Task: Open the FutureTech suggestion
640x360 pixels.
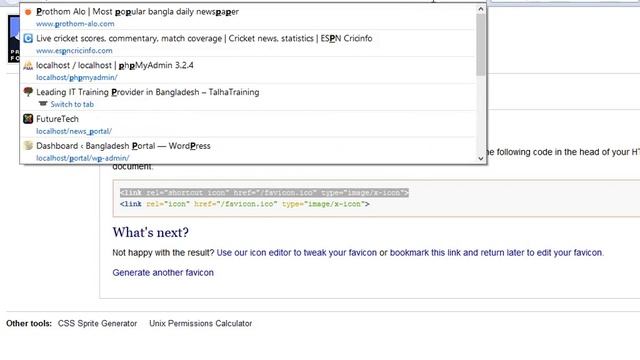Action: coord(57,119)
